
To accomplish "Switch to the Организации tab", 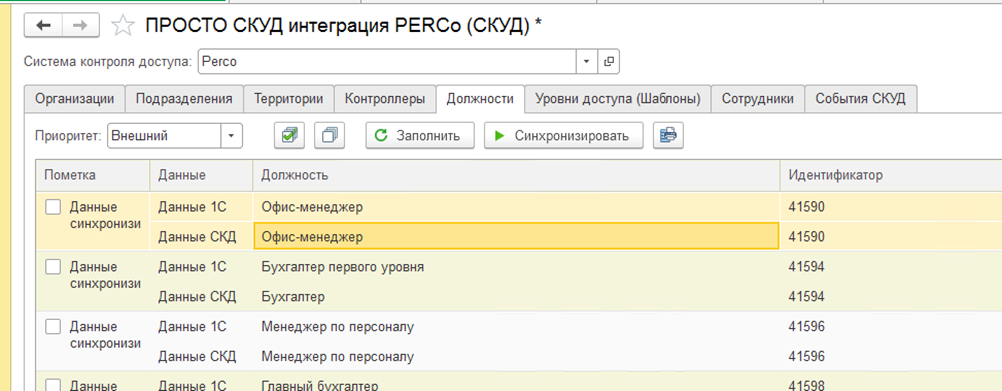I will click(75, 99).
